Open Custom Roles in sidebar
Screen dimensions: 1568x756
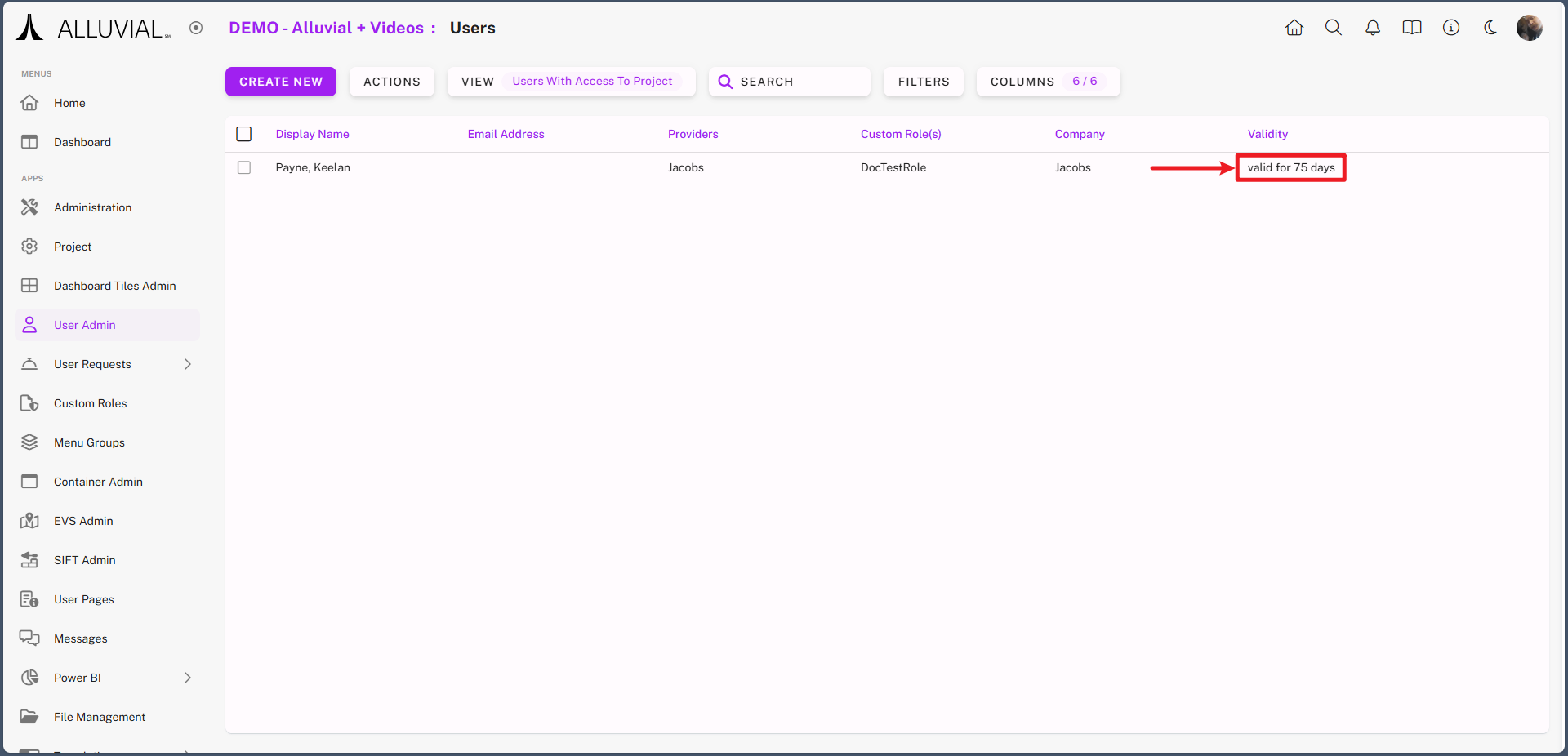click(91, 403)
